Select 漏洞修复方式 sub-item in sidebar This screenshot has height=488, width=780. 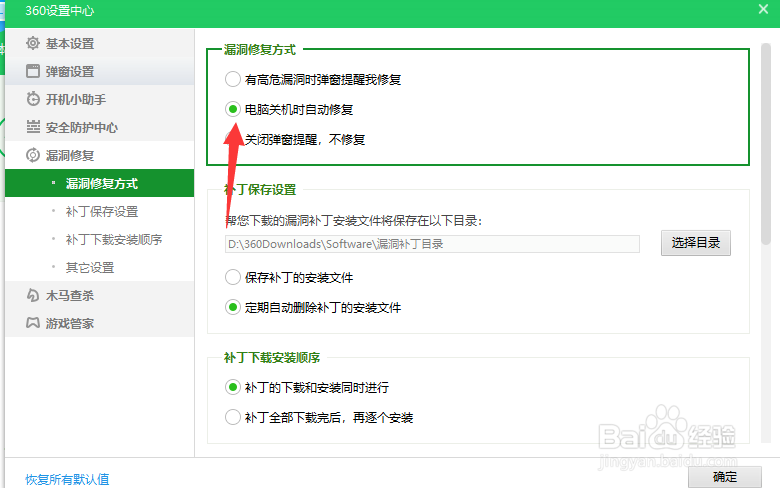pyautogui.click(x=99, y=183)
